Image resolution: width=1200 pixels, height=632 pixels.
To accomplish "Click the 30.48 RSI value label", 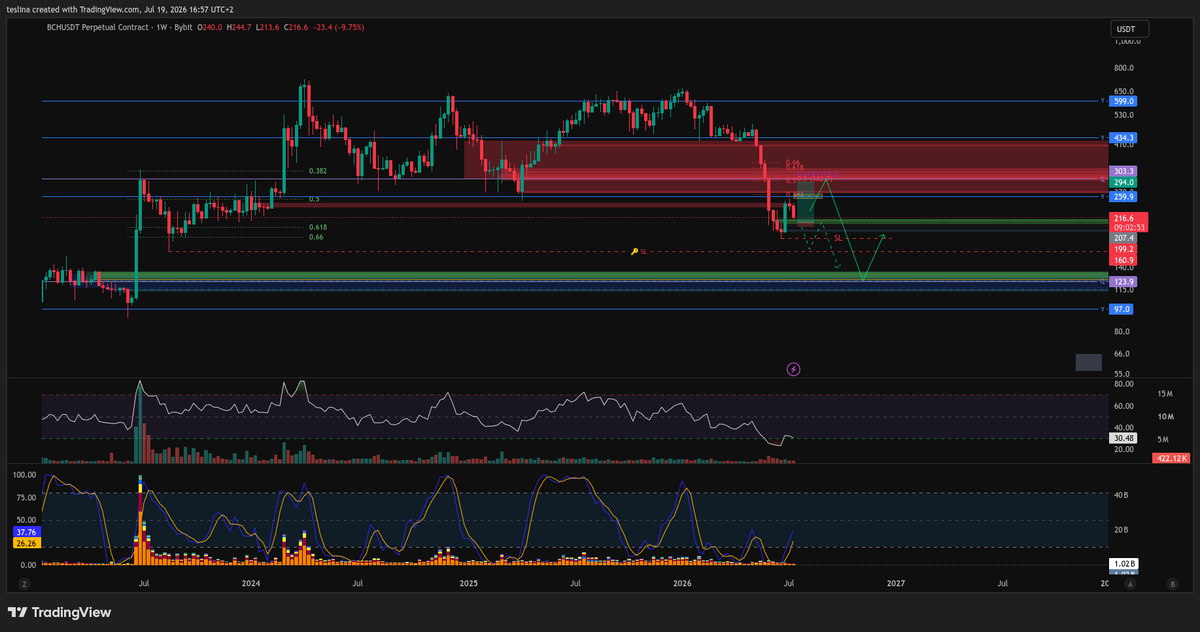I will tap(1124, 437).
